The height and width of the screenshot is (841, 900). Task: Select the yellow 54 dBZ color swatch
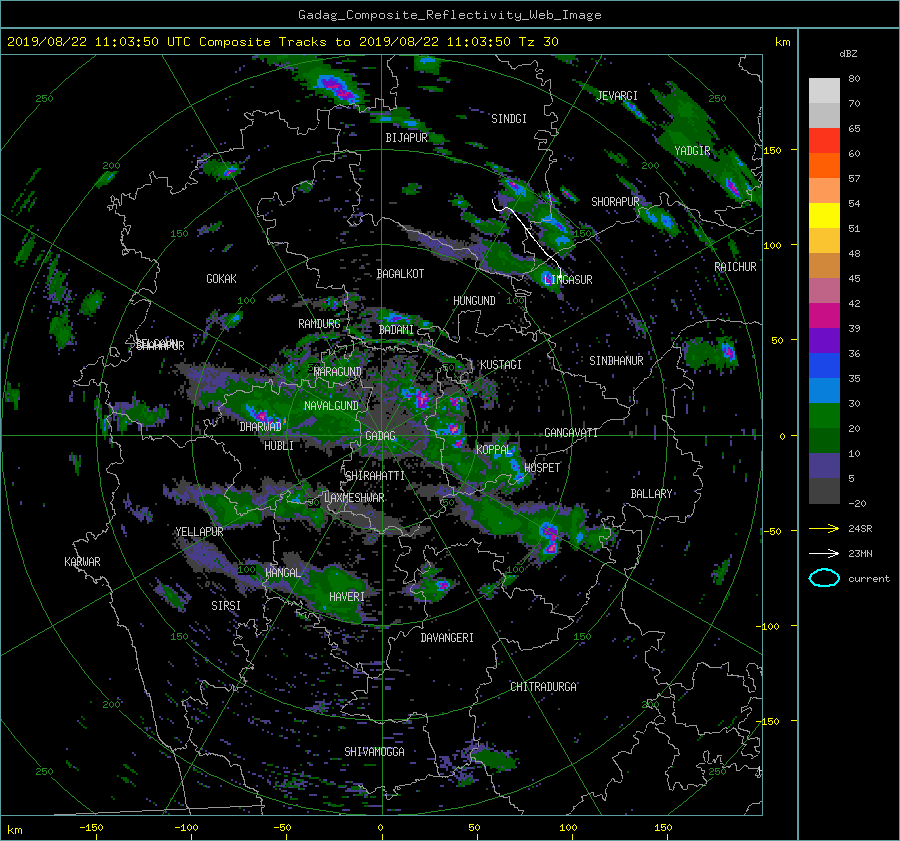point(824,215)
